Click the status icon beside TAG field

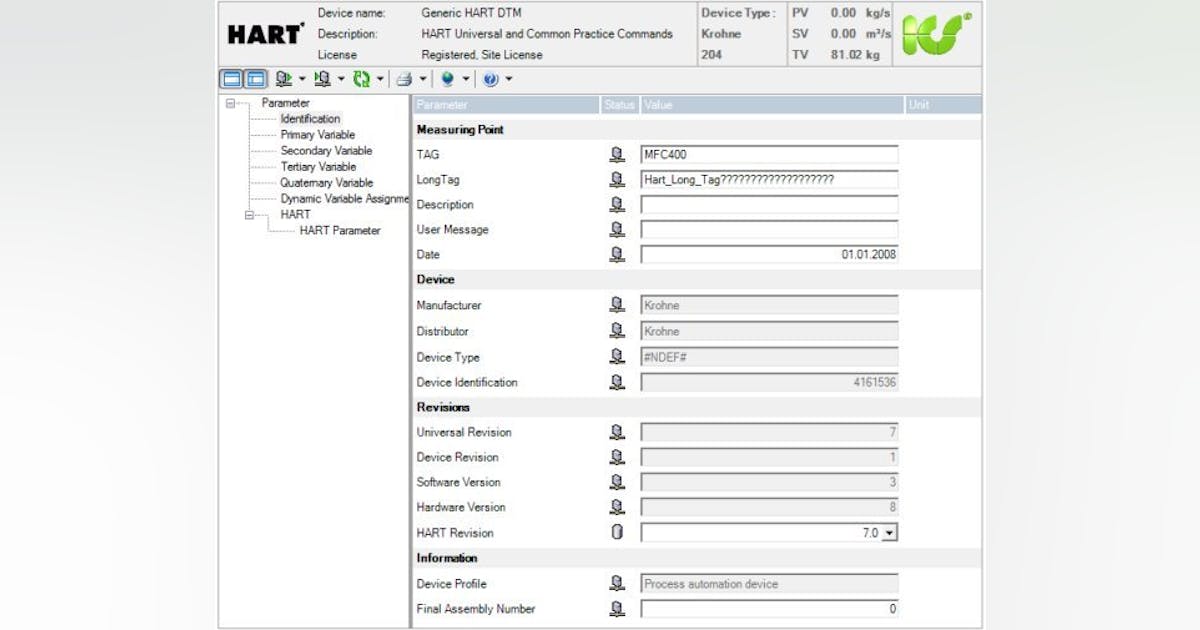pos(617,155)
